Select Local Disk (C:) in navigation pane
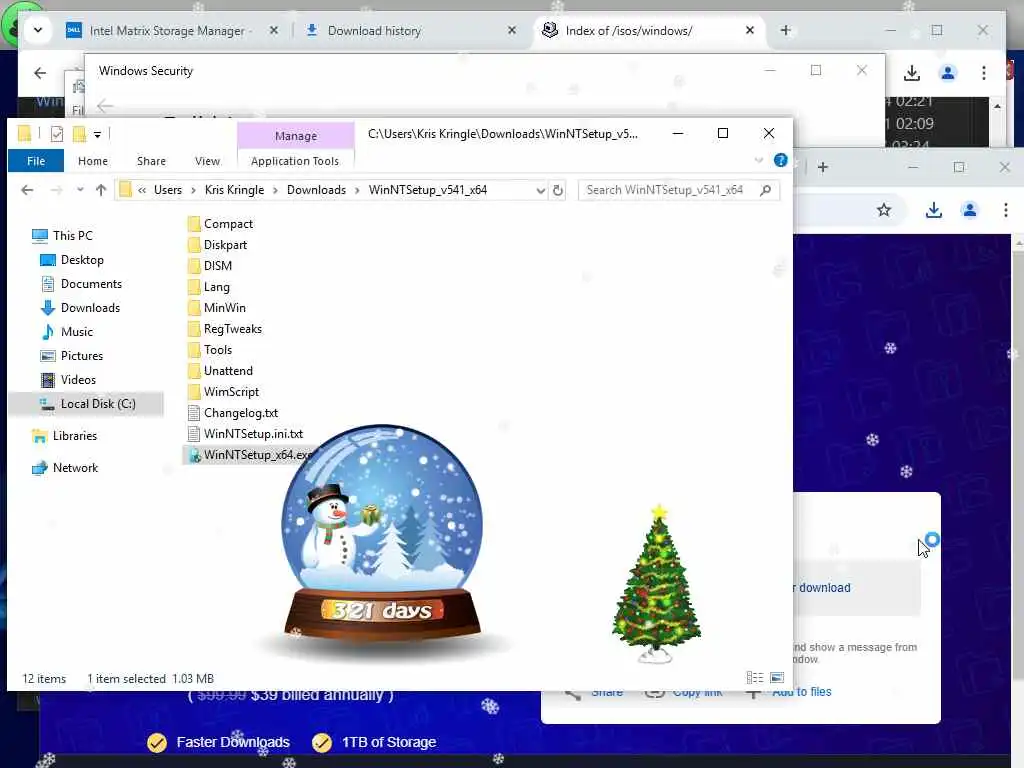 88,404
